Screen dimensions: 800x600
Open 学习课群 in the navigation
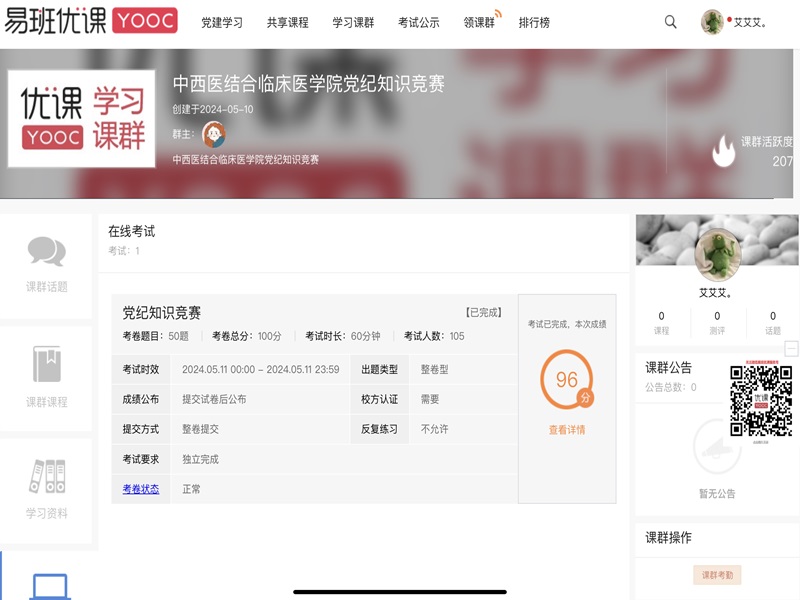(353, 22)
